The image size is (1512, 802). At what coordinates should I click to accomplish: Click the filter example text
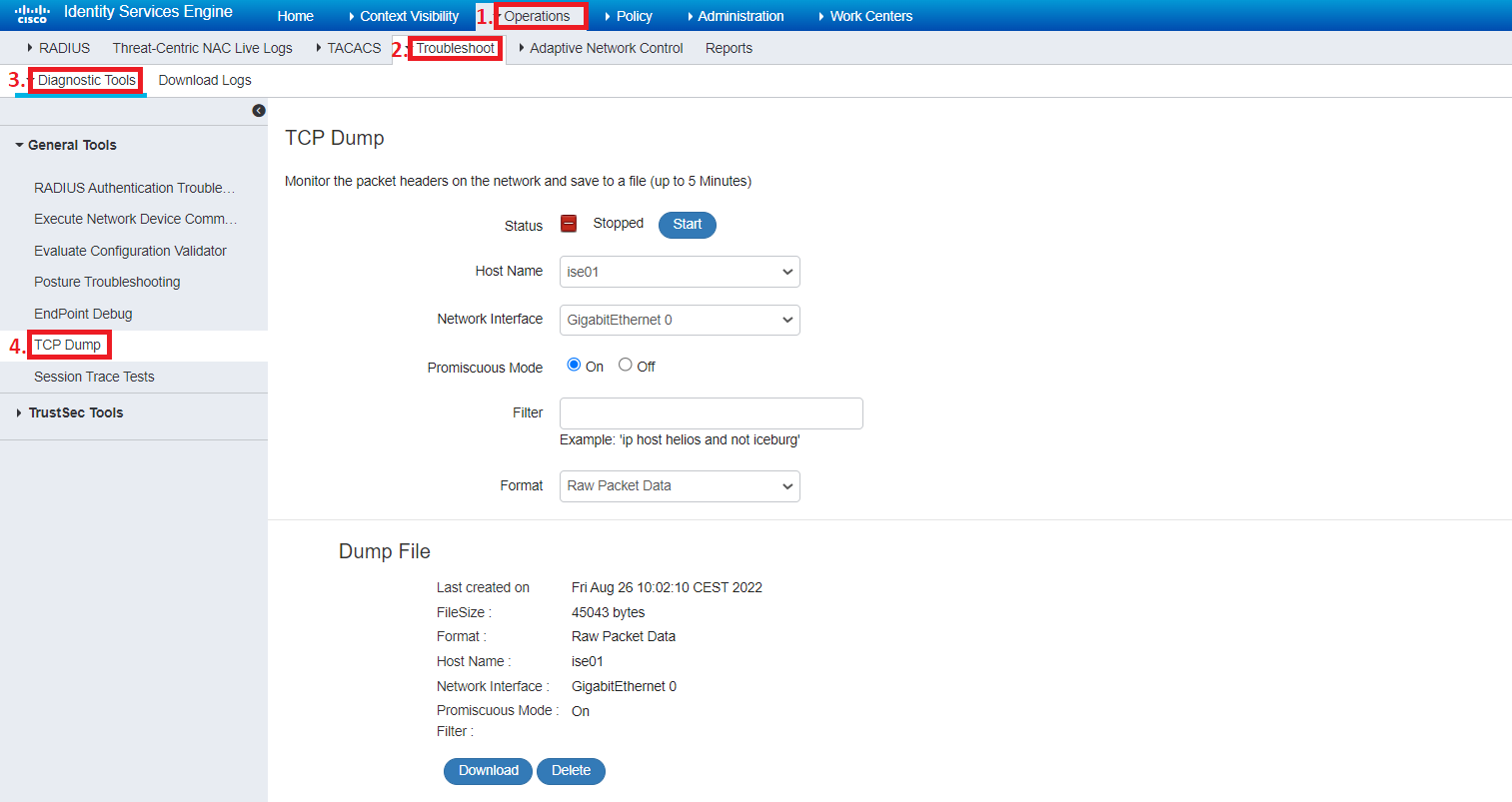pyautogui.click(x=680, y=439)
